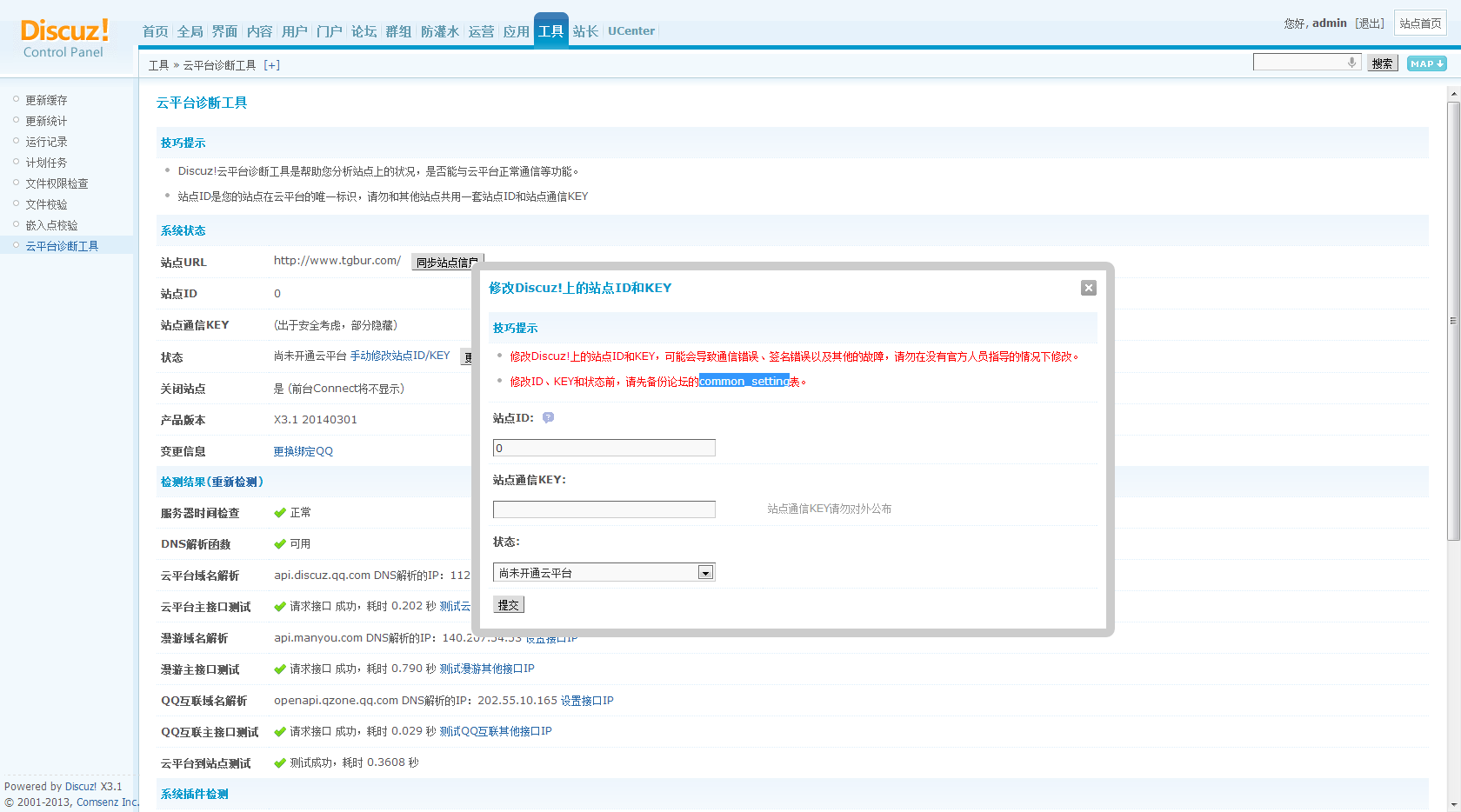Select the 工具 top tab
1461x812 pixels.
(x=551, y=31)
